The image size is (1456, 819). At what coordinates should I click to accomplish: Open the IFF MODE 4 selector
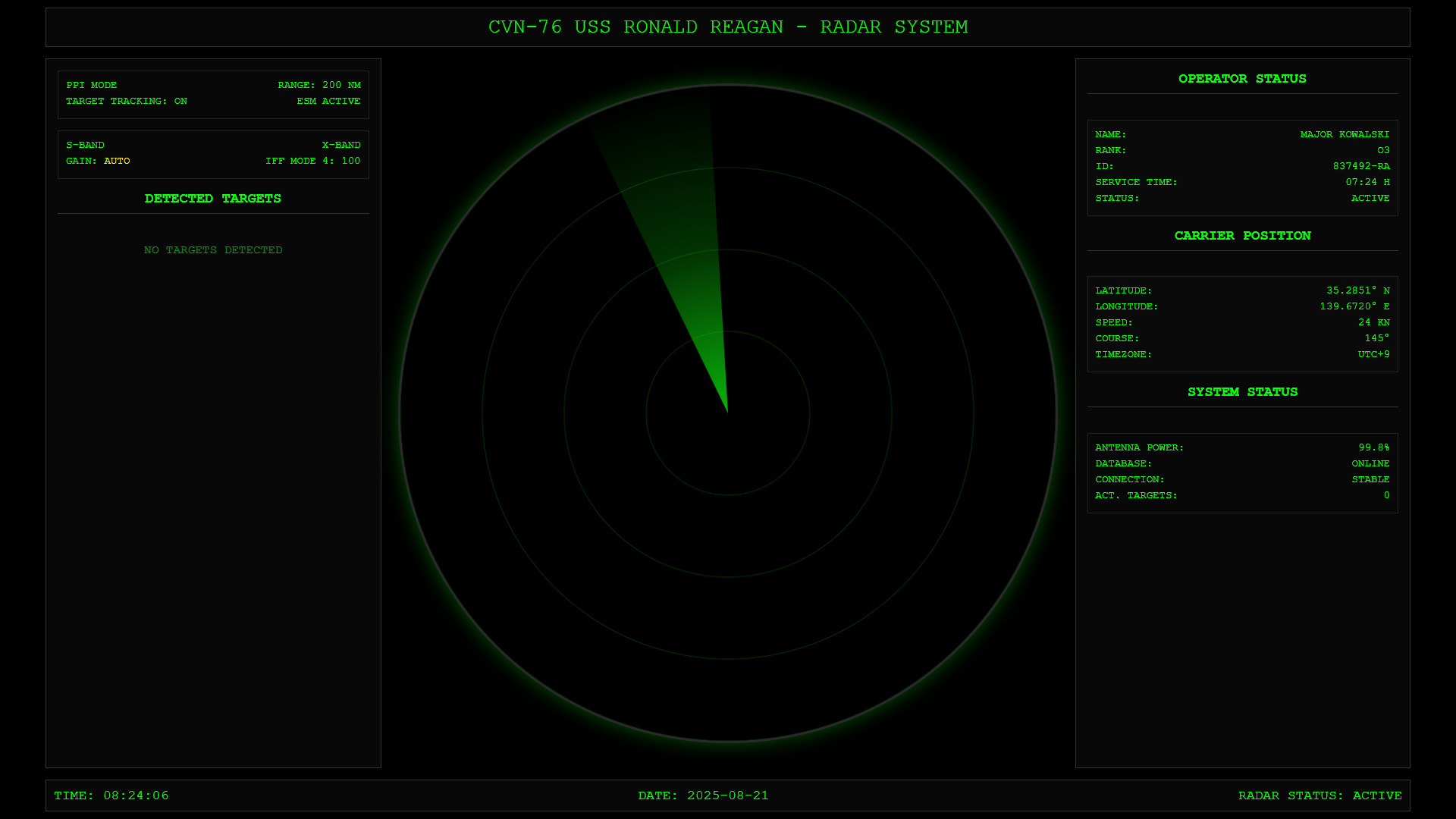(x=312, y=161)
